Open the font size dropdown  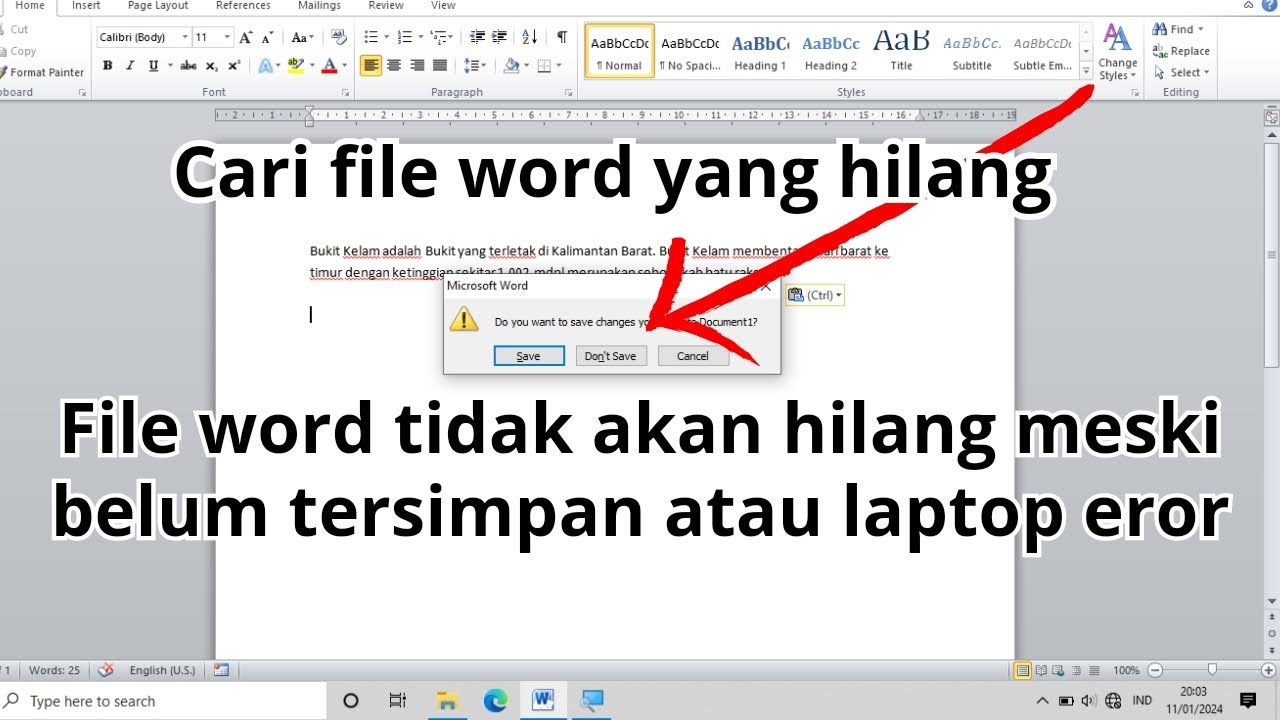228,37
